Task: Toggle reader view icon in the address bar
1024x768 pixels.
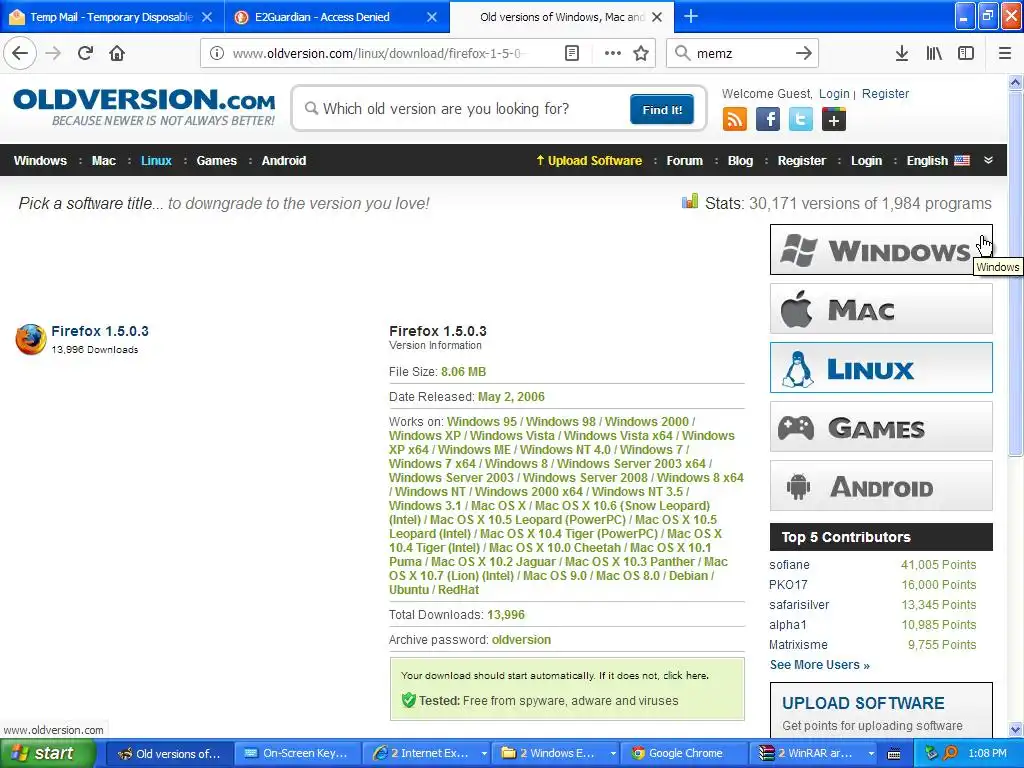Action: click(x=571, y=53)
